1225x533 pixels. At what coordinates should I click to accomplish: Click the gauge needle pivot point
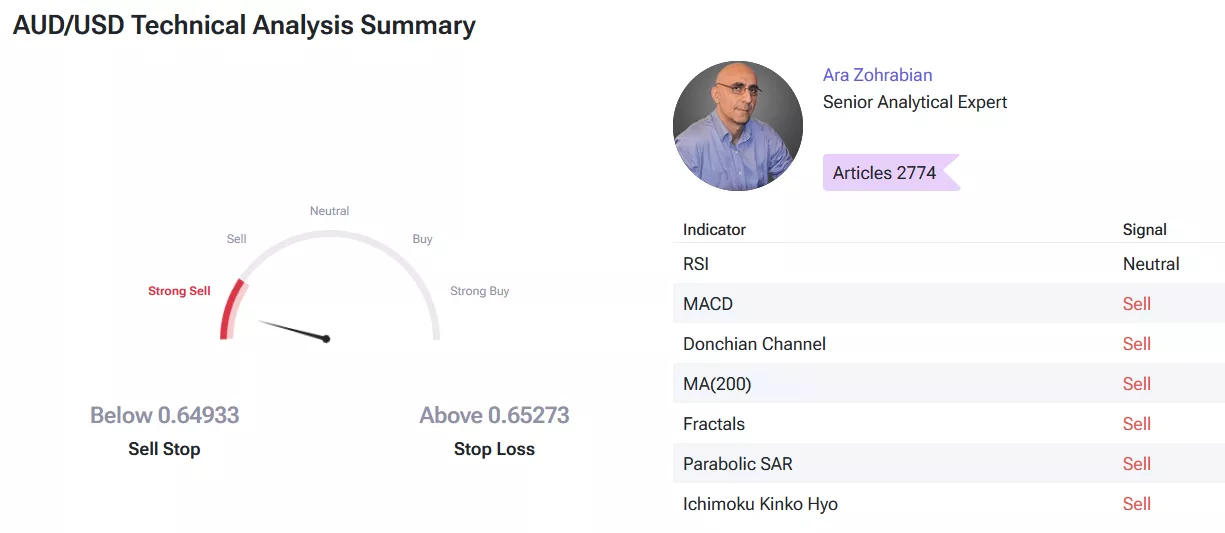(326, 339)
